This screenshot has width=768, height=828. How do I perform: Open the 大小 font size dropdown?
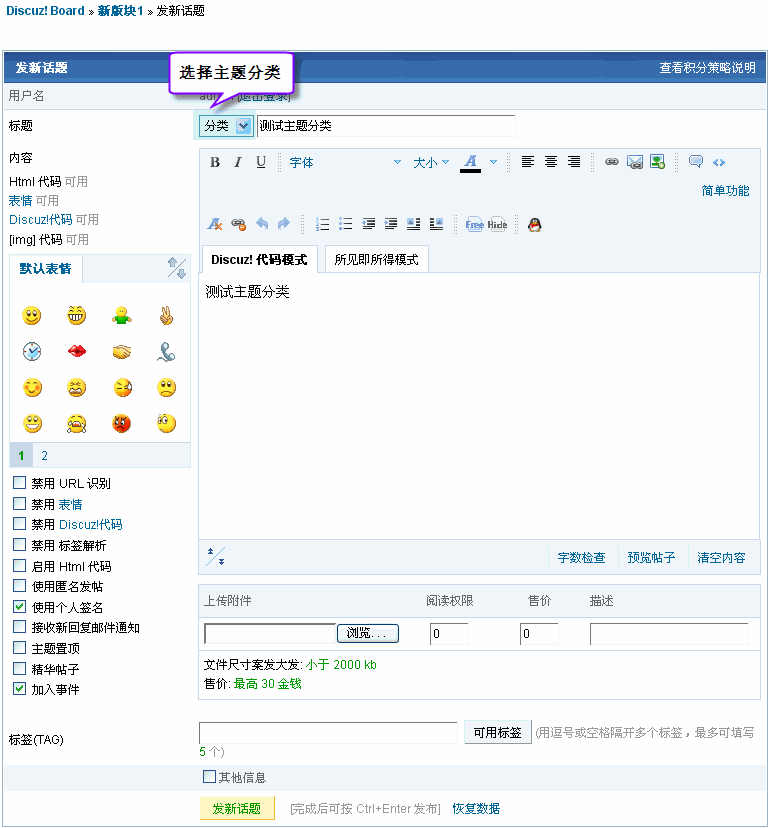431,162
